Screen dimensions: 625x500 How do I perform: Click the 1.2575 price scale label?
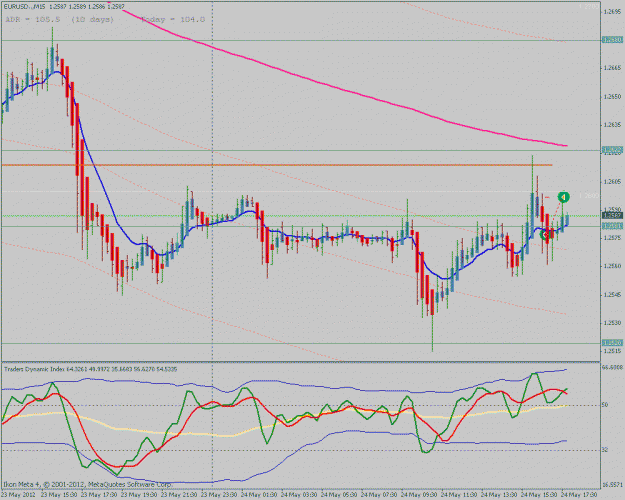(612, 238)
